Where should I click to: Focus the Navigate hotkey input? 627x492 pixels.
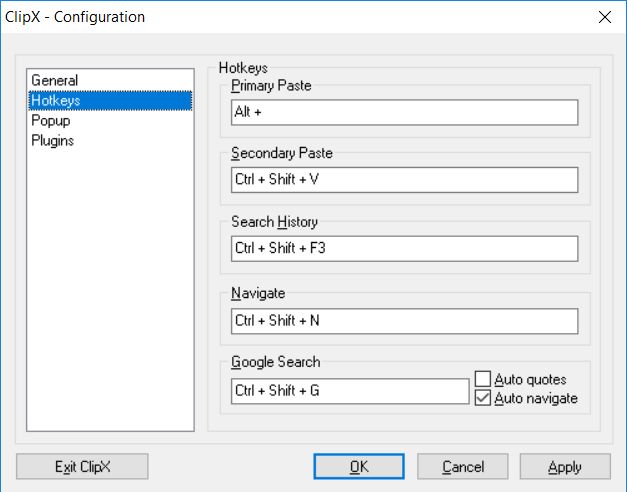tap(404, 320)
